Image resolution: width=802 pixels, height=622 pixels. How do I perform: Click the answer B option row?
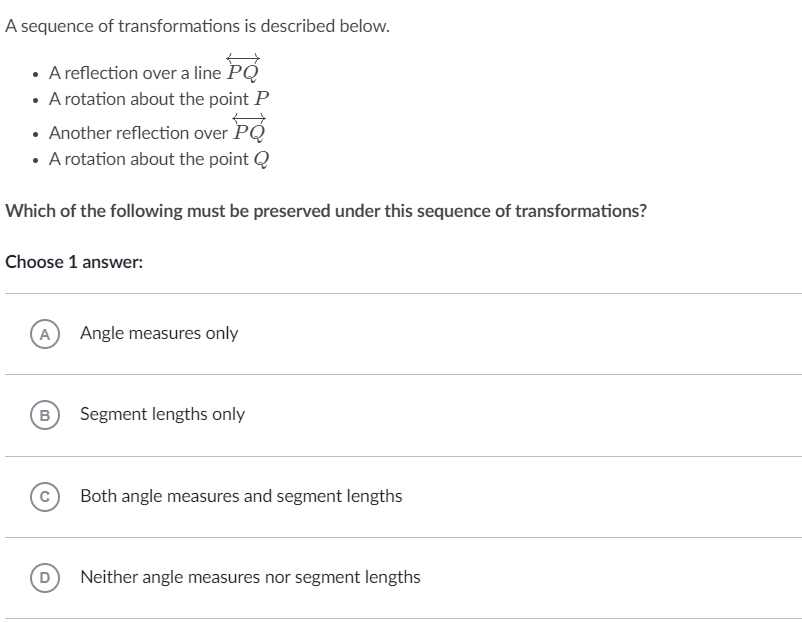pyautogui.click(x=400, y=414)
